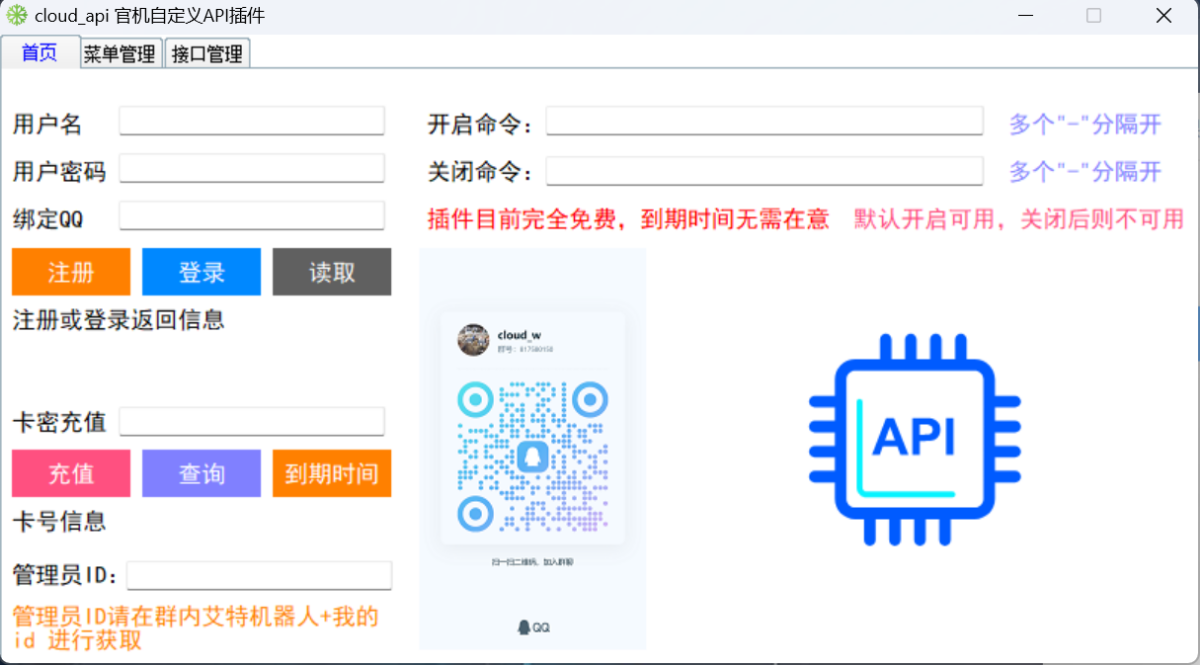Click the 管理员ID input field
1200x665 pixels.
click(x=259, y=575)
